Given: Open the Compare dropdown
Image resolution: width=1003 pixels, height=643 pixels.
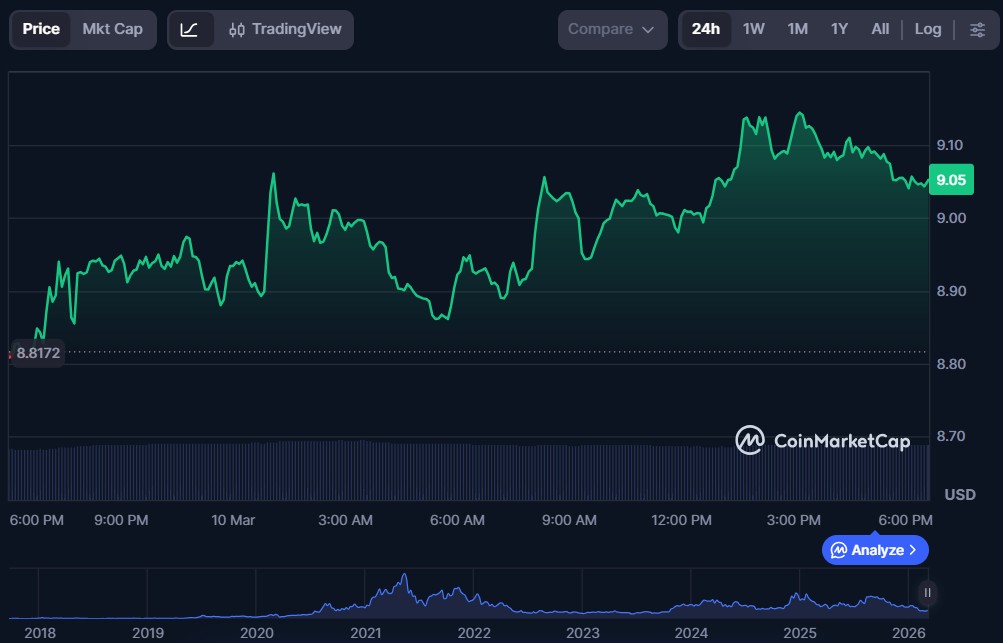Looking at the screenshot, I should [x=611, y=30].
